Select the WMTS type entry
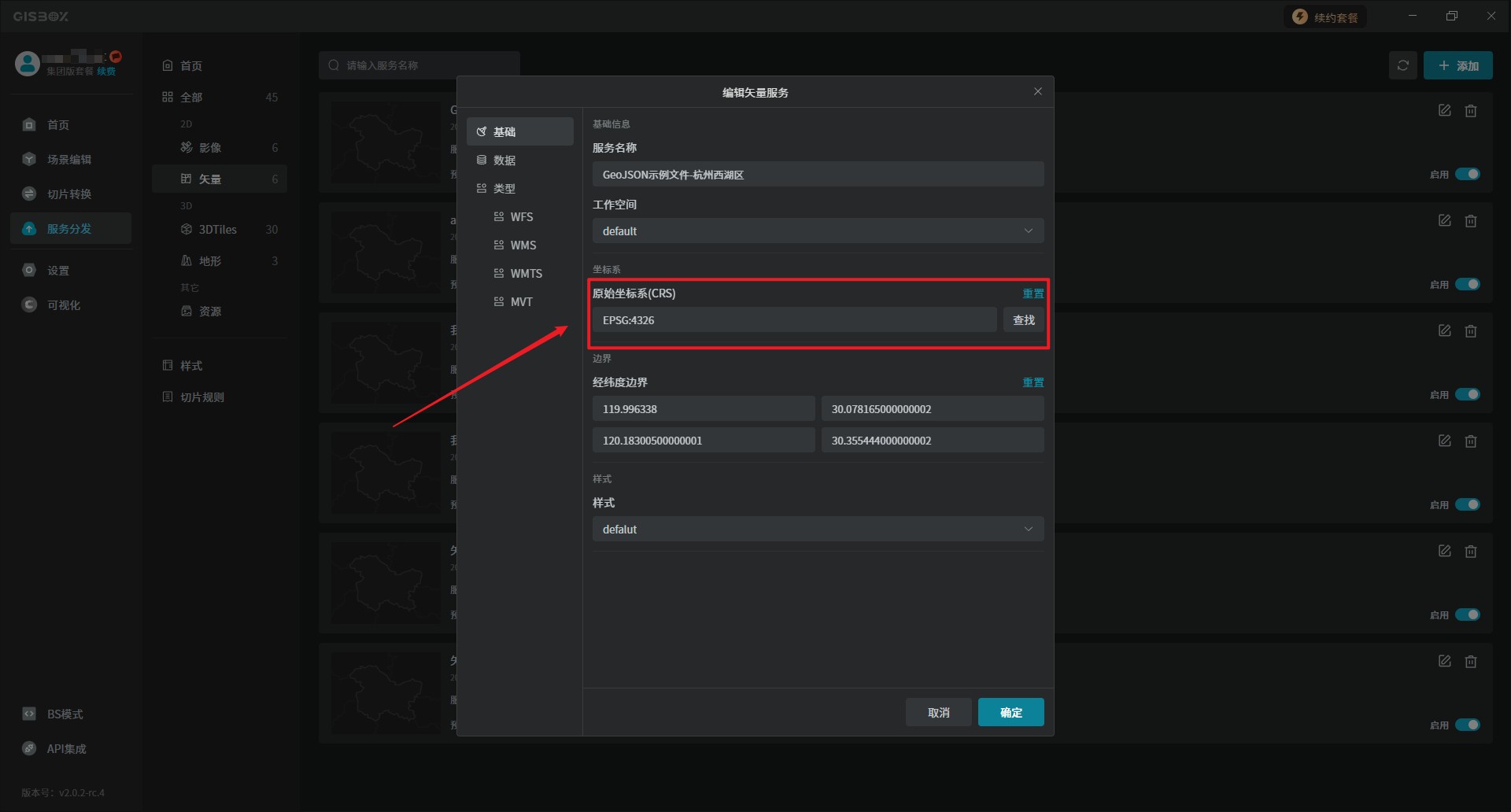The image size is (1511, 812). [526, 274]
